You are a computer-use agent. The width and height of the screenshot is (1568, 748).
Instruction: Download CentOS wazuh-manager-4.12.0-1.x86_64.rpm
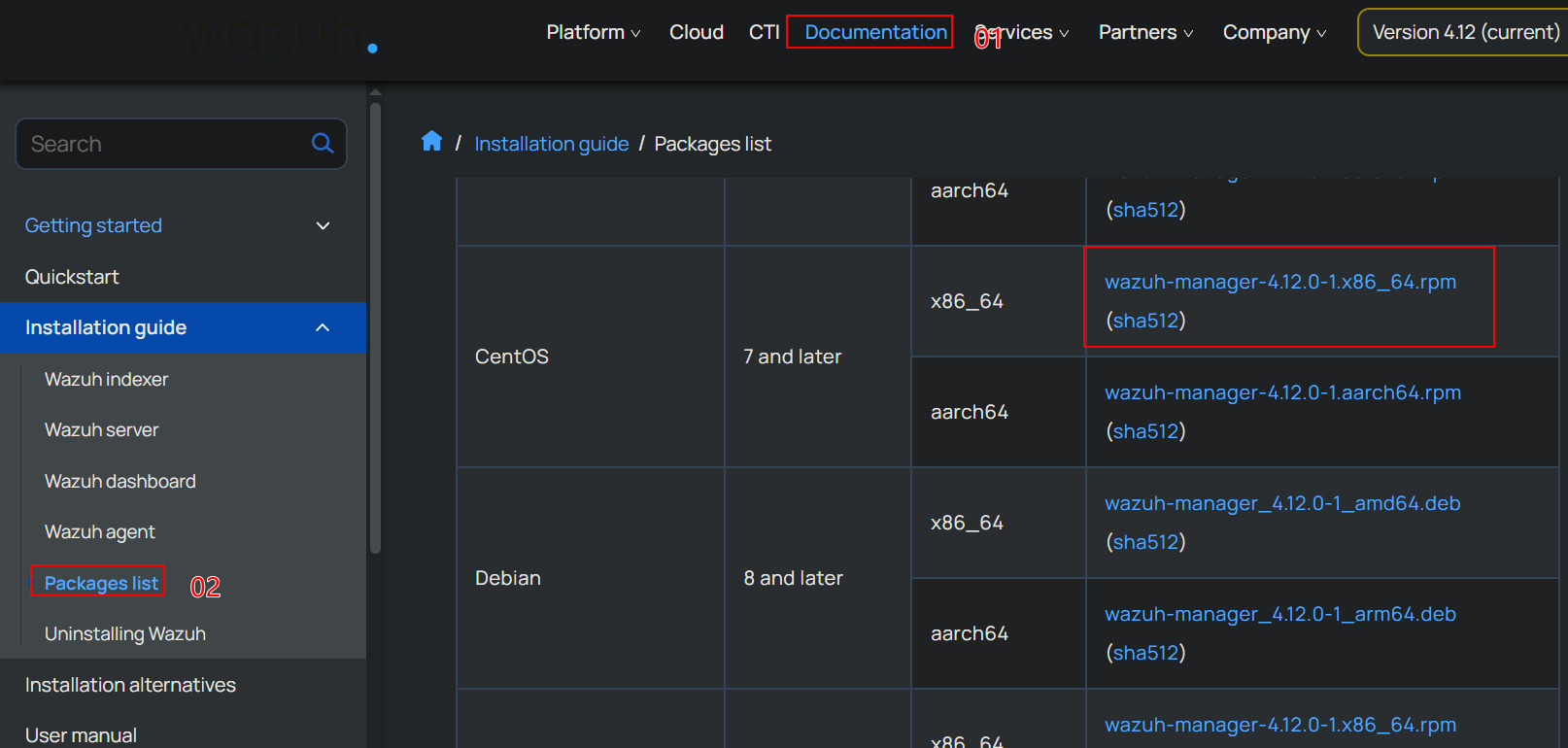pos(1280,282)
